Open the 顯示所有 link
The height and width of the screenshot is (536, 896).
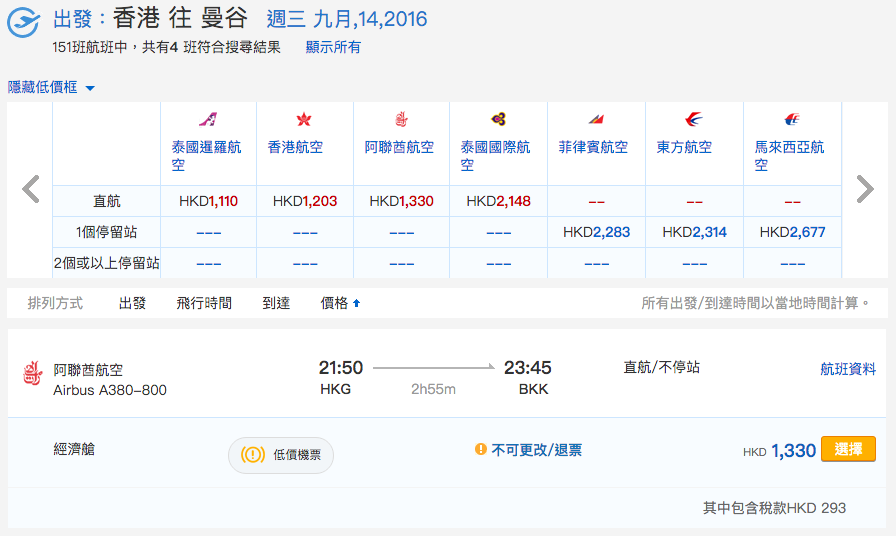tap(333, 47)
